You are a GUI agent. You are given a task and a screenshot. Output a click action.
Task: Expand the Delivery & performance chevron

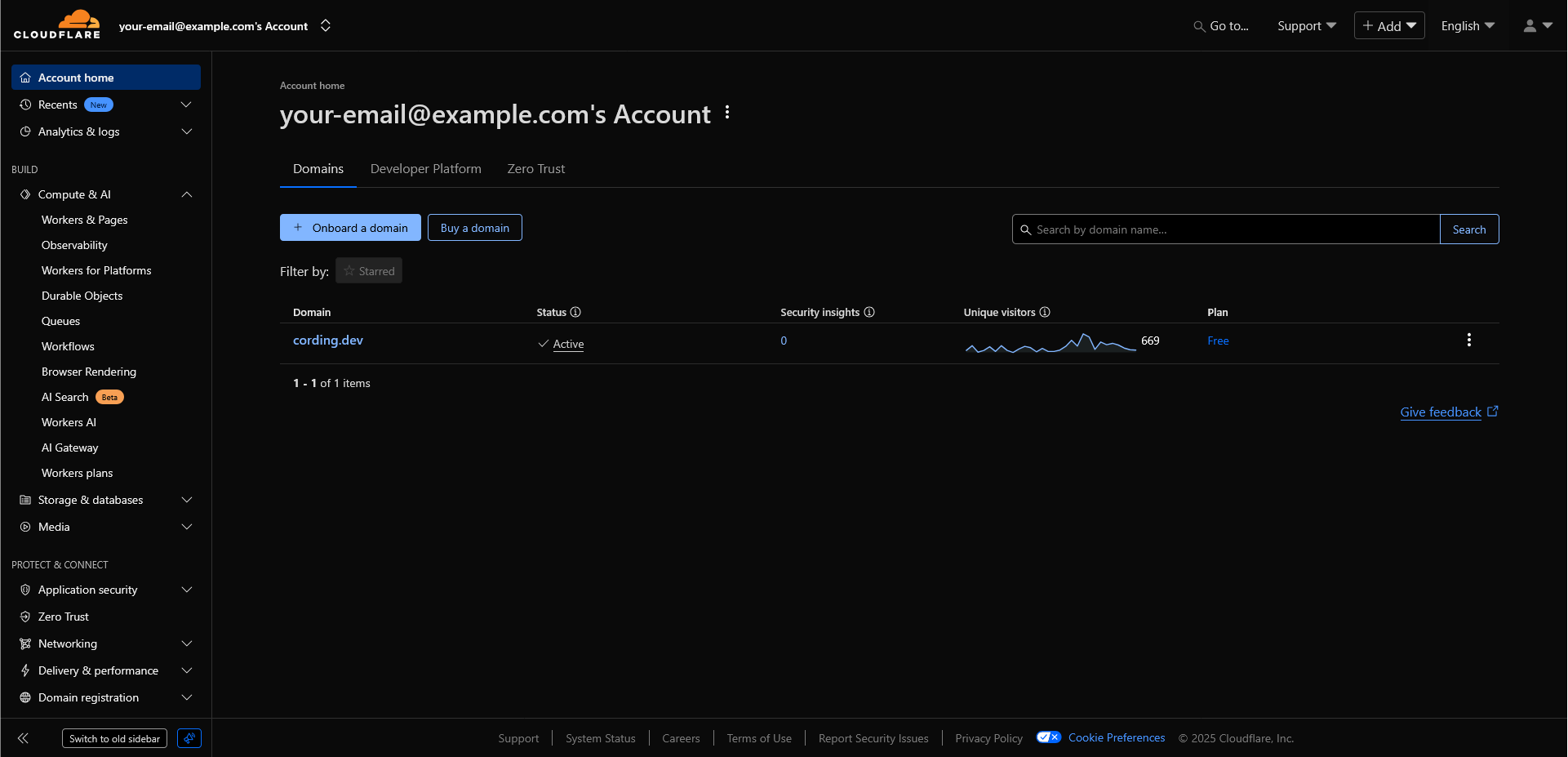click(x=186, y=670)
